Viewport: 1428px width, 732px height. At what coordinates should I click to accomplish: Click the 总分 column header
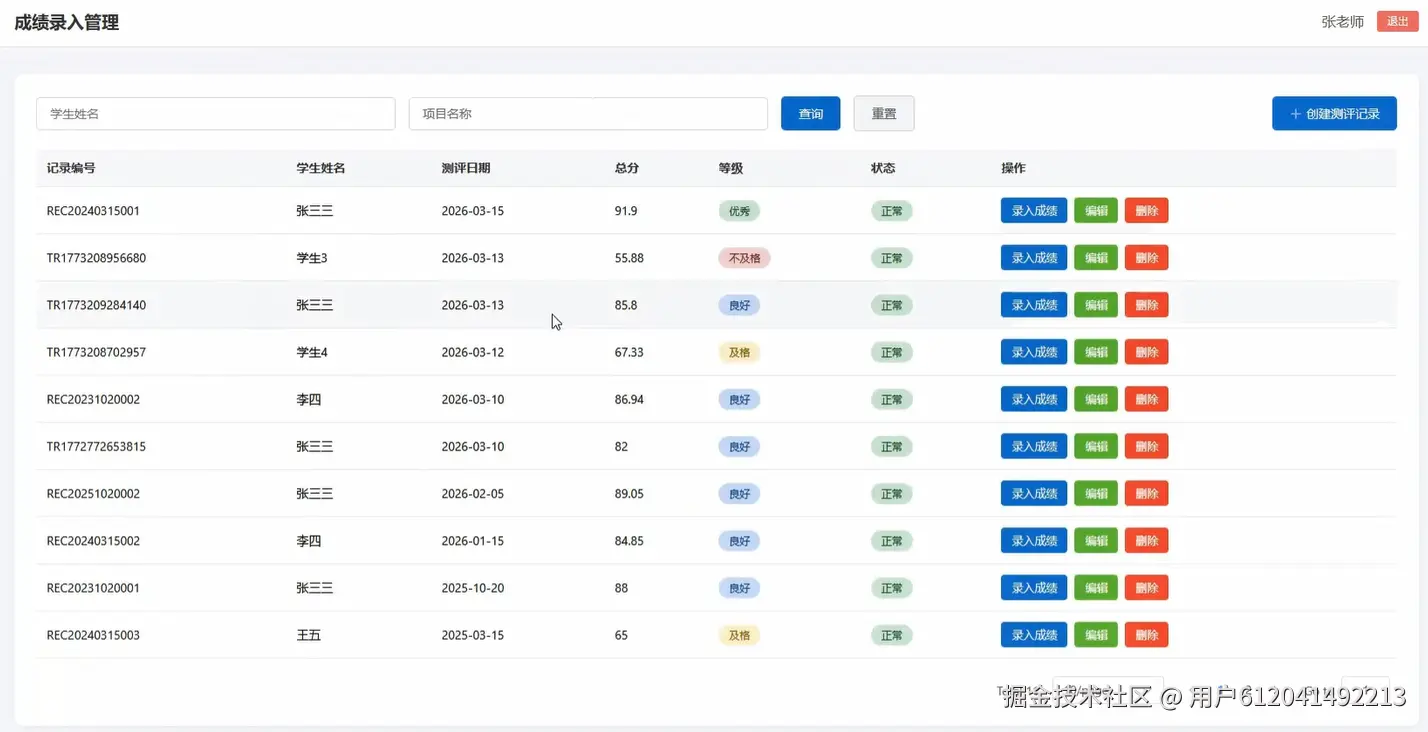pos(627,168)
